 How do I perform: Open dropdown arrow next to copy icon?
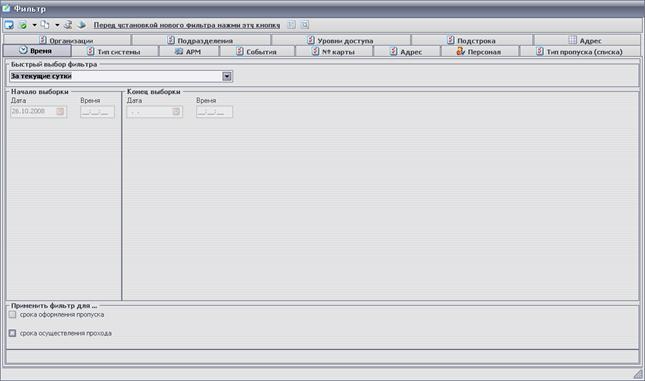coord(57,25)
